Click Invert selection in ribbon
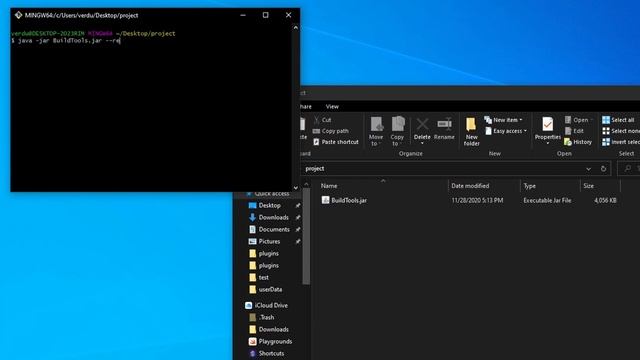This screenshot has height=360, width=640. [x=621, y=142]
